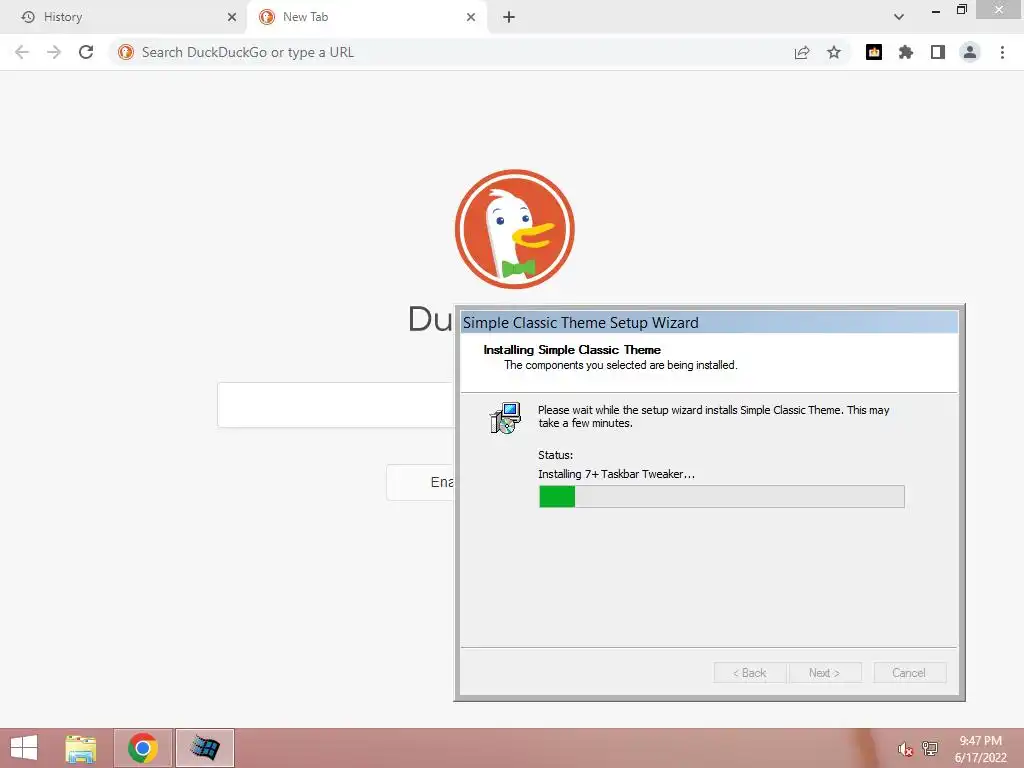The height and width of the screenshot is (768, 1024).
Task: Click the DuckDuckGo icon in address bar
Action: click(126, 52)
